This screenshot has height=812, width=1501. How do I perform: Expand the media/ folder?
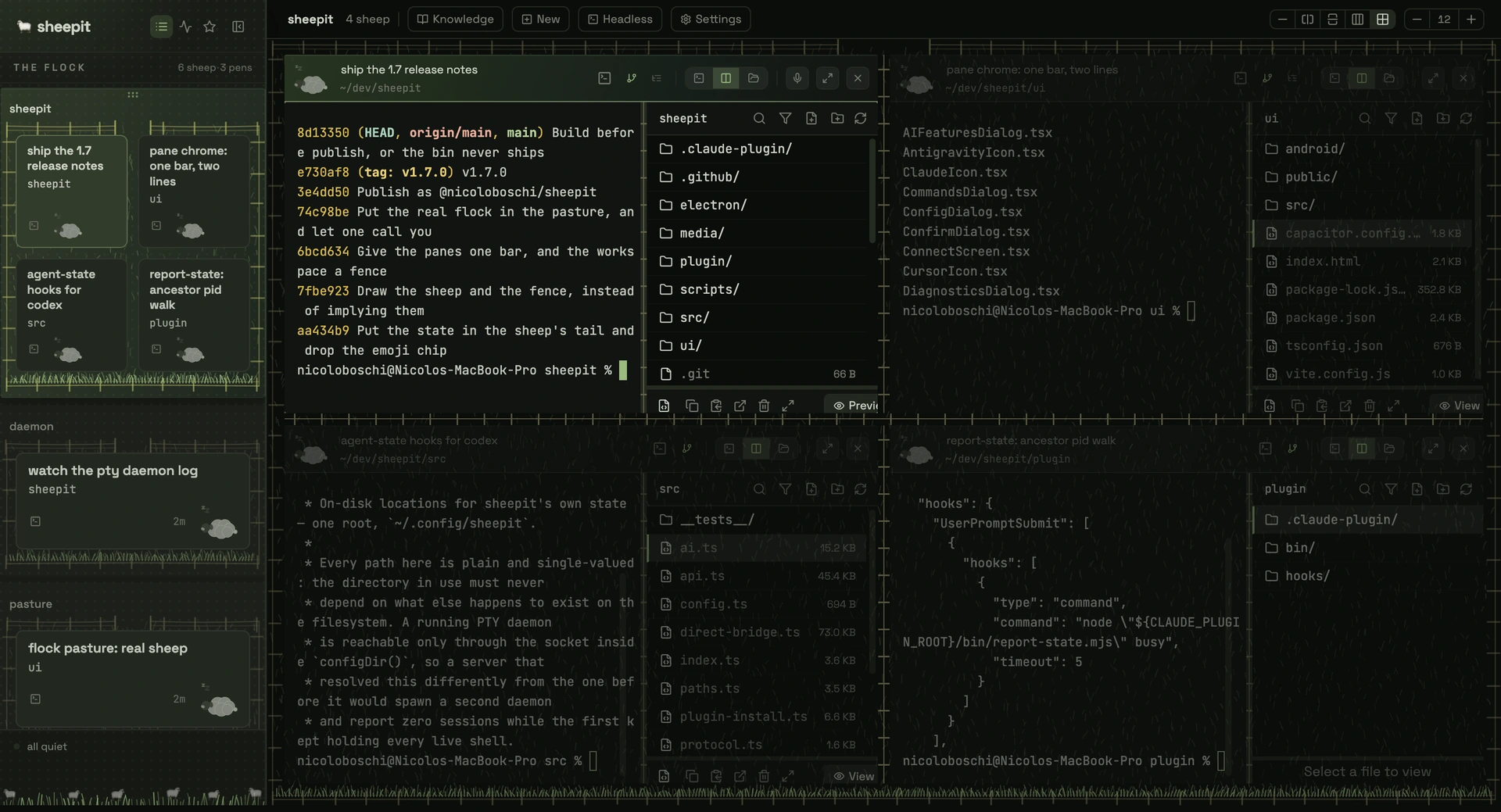[757, 233]
